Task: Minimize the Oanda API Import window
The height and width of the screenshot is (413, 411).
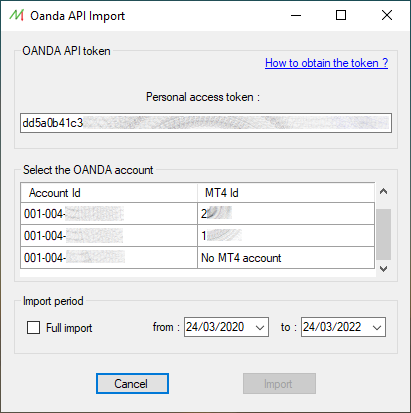Action: tap(296, 15)
